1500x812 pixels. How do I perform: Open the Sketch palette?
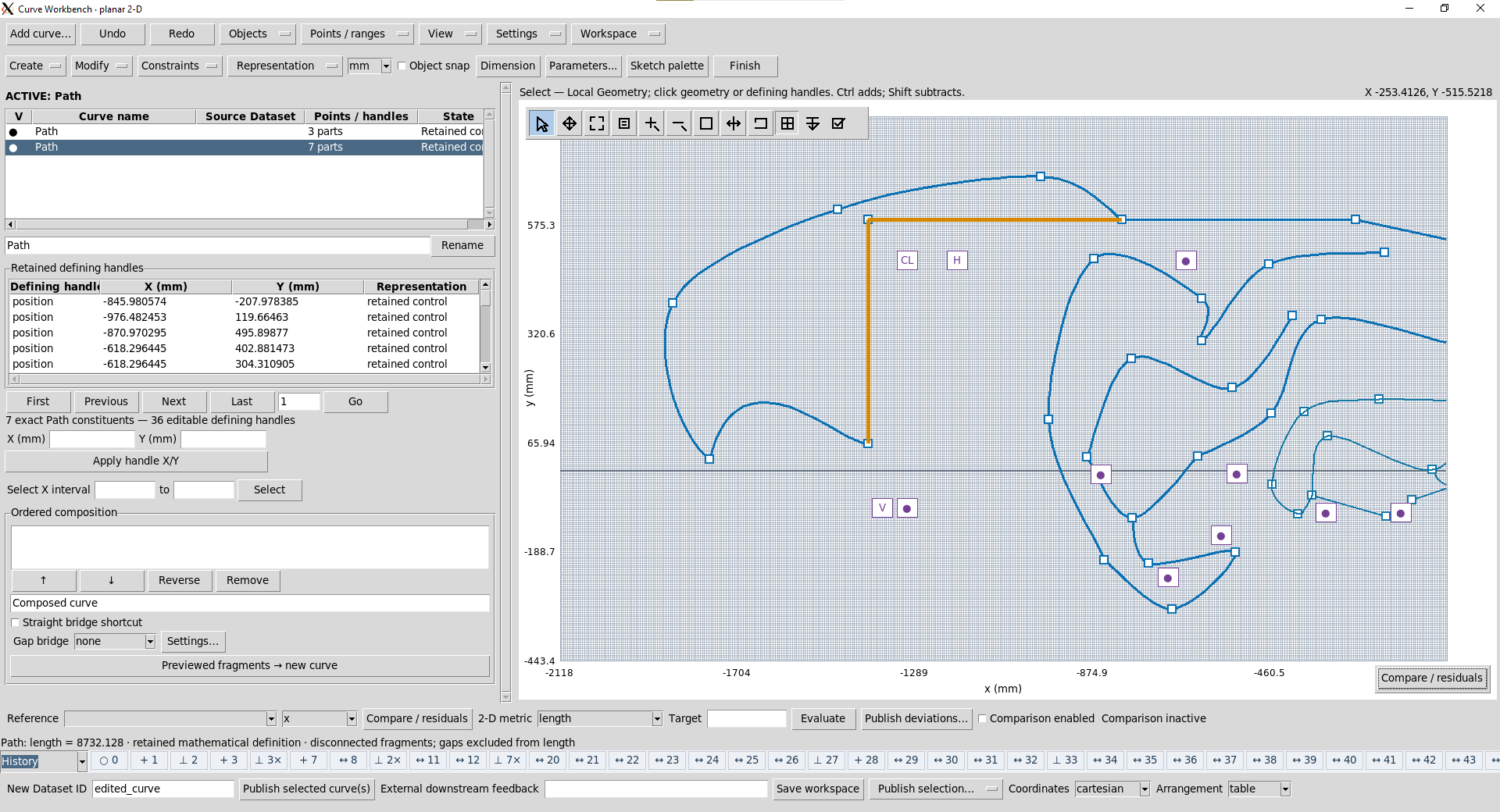(667, 66)
